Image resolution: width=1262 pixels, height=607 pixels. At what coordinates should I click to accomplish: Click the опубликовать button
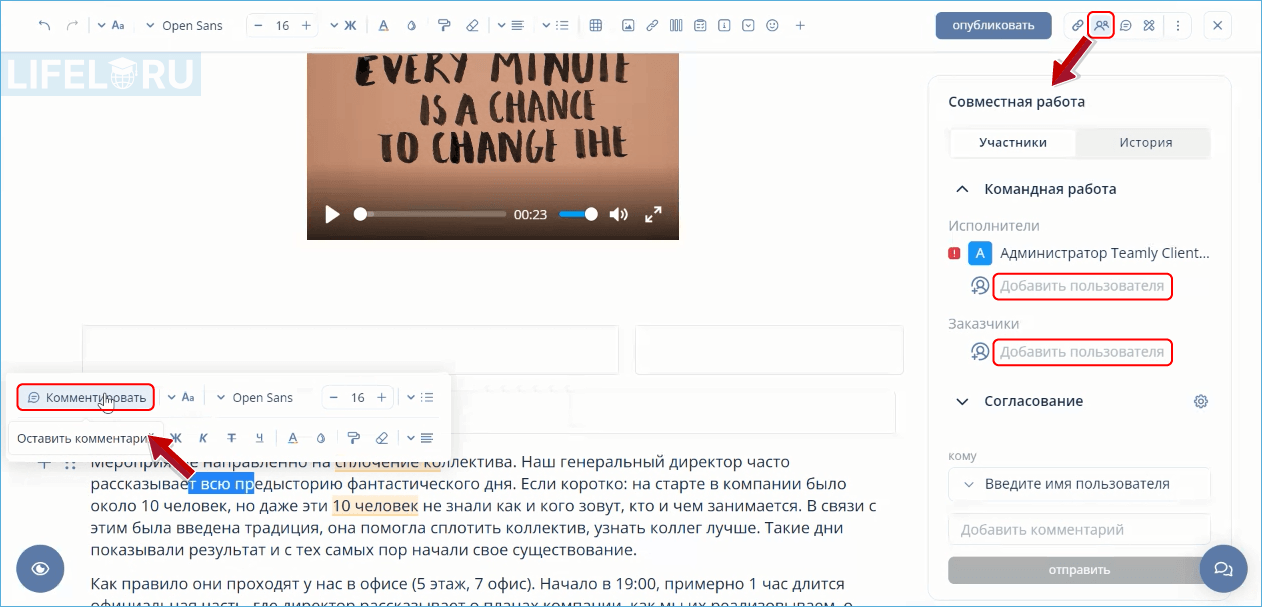point(993,25)
